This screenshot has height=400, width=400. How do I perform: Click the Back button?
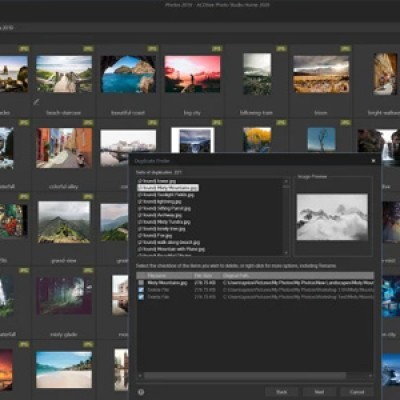(x=282, y=392)
